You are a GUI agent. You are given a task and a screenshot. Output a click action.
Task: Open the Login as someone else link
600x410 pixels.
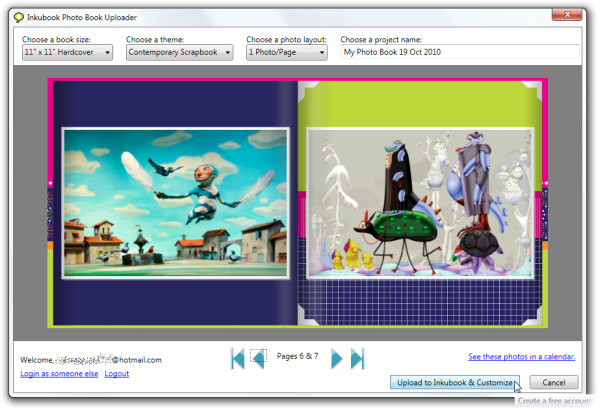click(x=59, y=374)
